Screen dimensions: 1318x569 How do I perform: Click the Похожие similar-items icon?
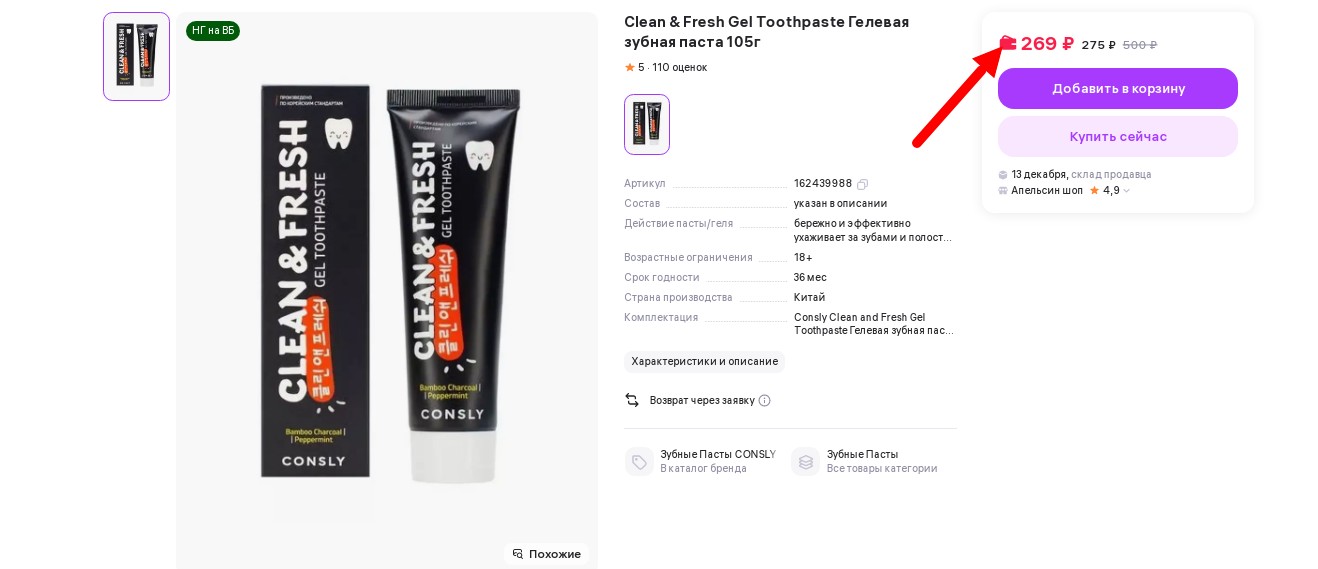(518, 554)
